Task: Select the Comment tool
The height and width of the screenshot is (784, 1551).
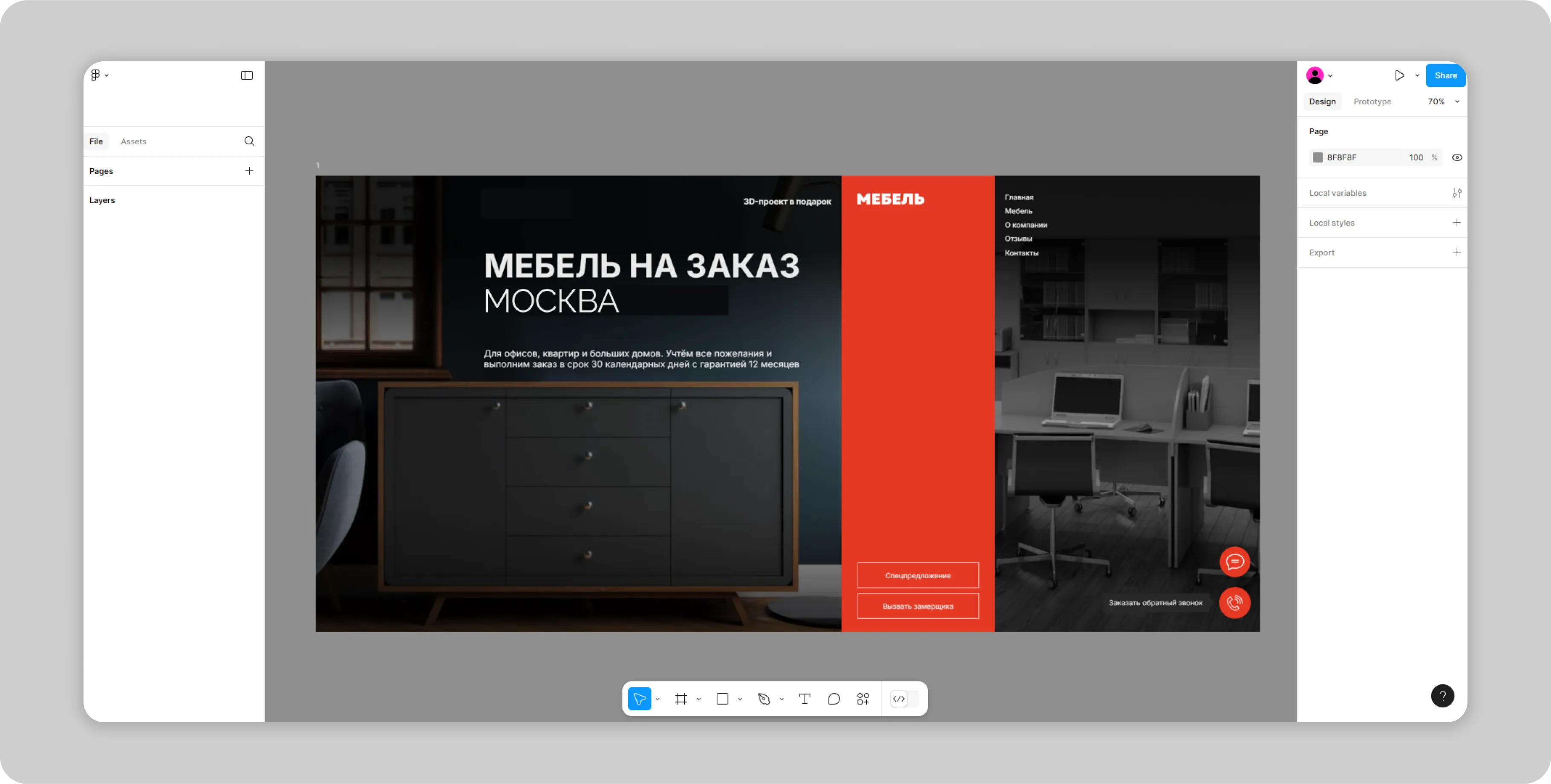Action: pyautogui.click(x=834, y=698)
